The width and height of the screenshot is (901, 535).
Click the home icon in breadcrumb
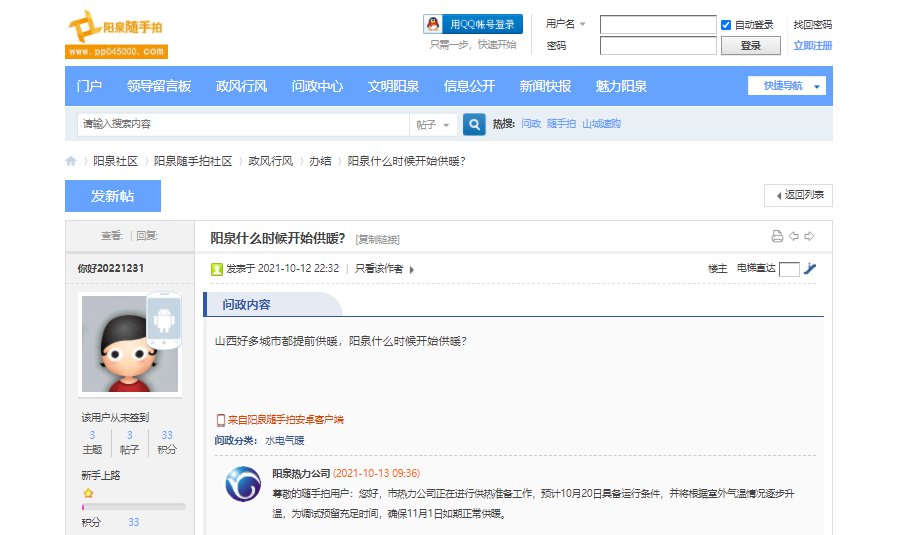[71, 161]
